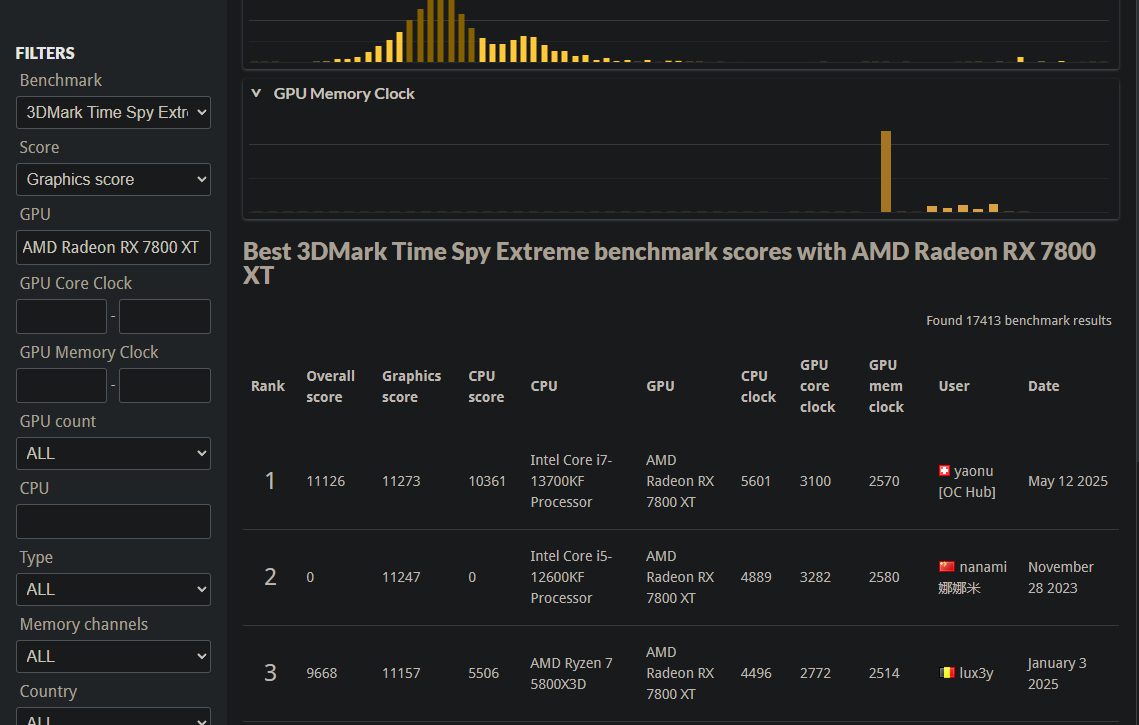Click the Belgium flag icon beside lux3y

coord(947,673)
